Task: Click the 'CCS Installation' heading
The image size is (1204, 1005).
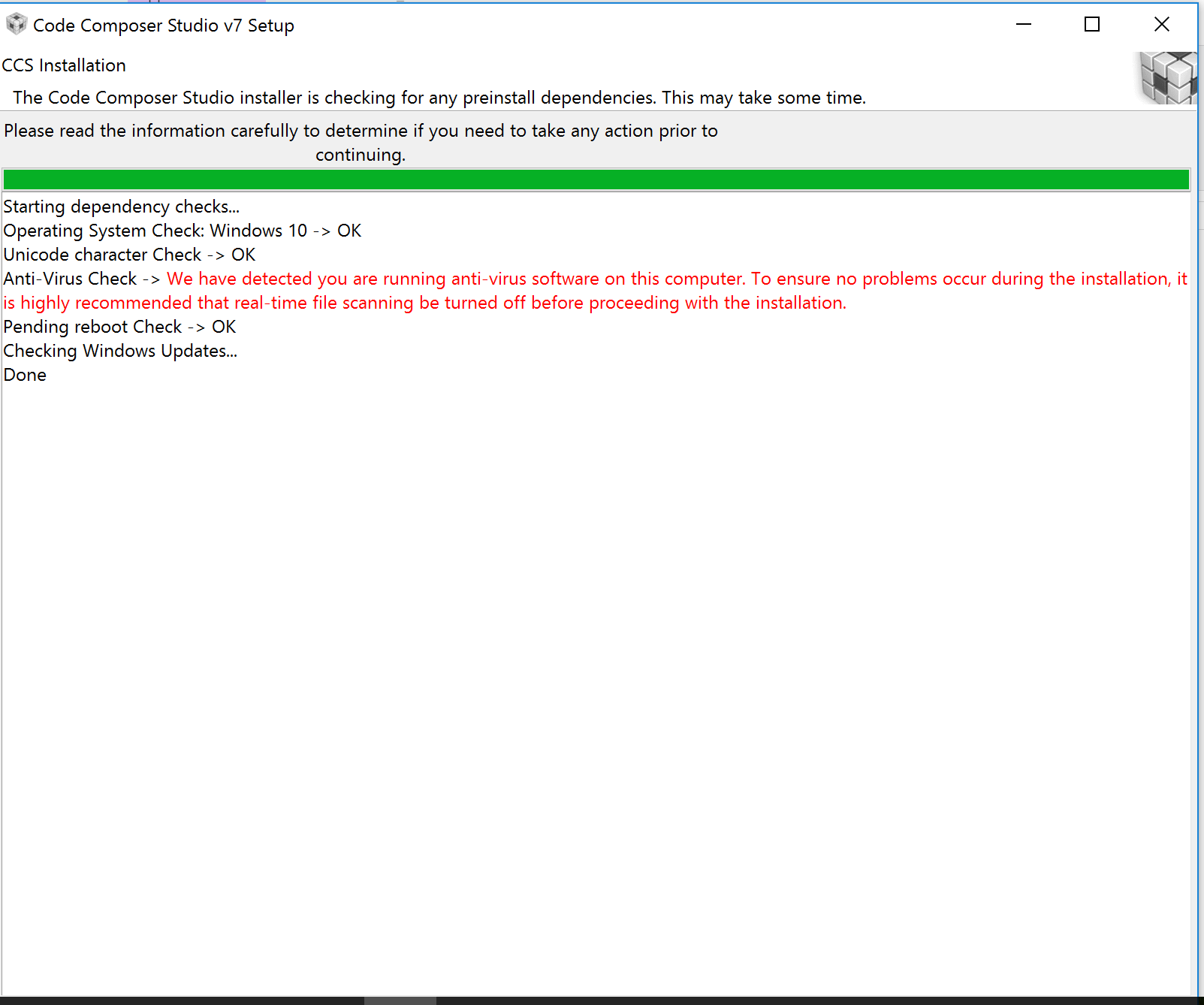Action: (64, 65)
